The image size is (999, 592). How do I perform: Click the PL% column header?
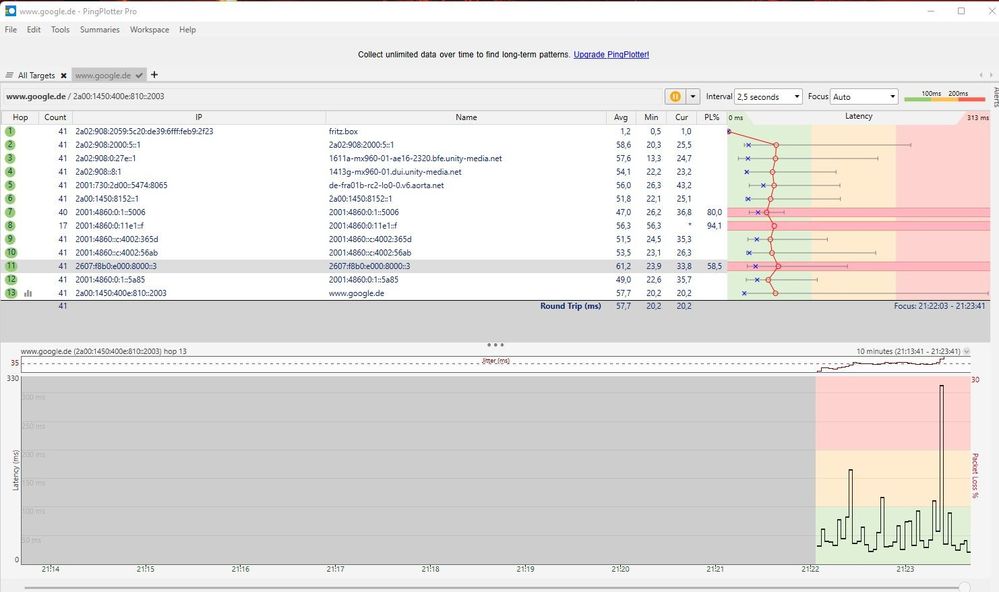[712, 117]
